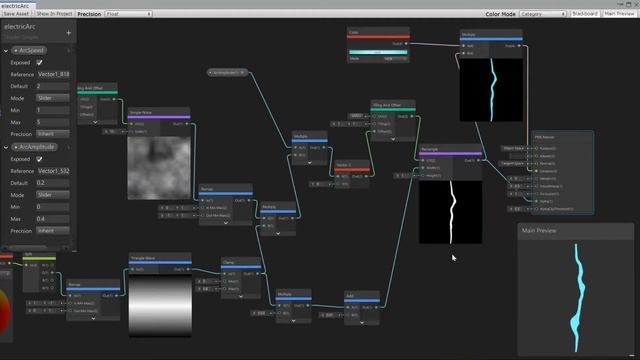Image resolution: width=640 pixels, height=360 pixels.
Task: Click the ArcAmplitude Max field 0.4
Action: click(x=53, y=219)
